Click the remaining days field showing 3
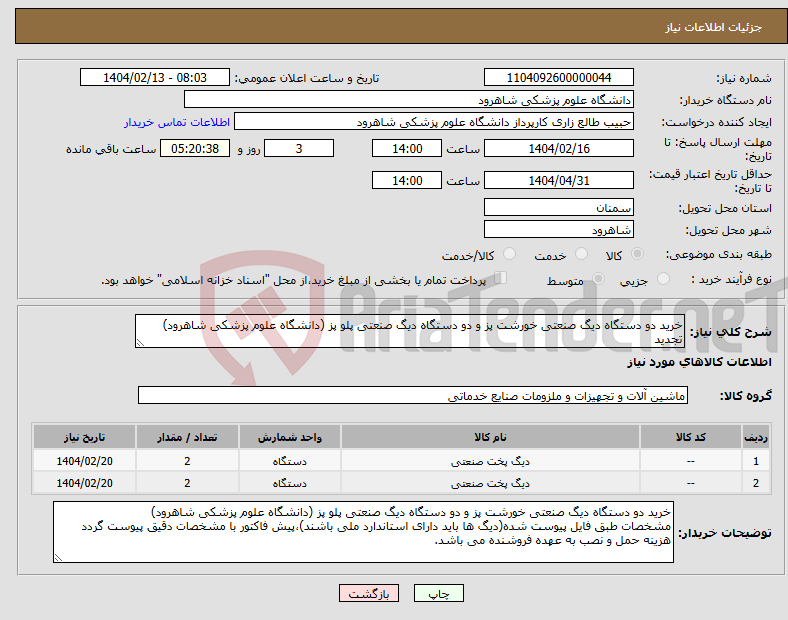 299,148
